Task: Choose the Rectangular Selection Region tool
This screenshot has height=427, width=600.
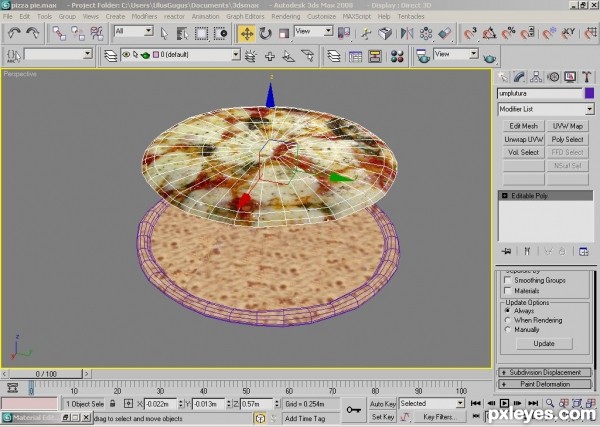Action: point(201,34)
